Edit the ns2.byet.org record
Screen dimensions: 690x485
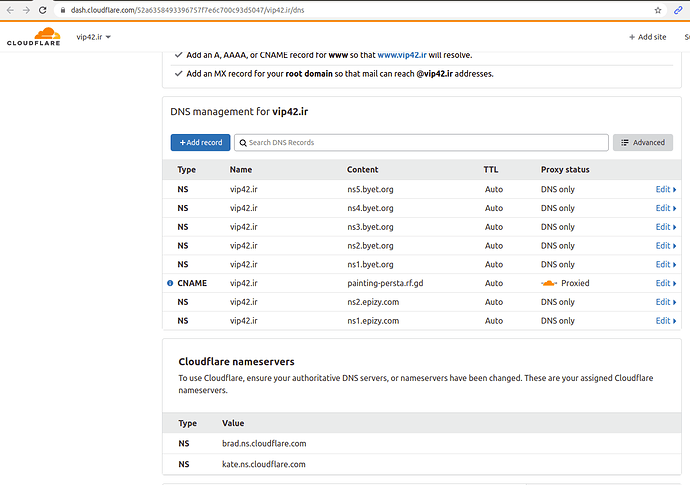tap(666, 246)
